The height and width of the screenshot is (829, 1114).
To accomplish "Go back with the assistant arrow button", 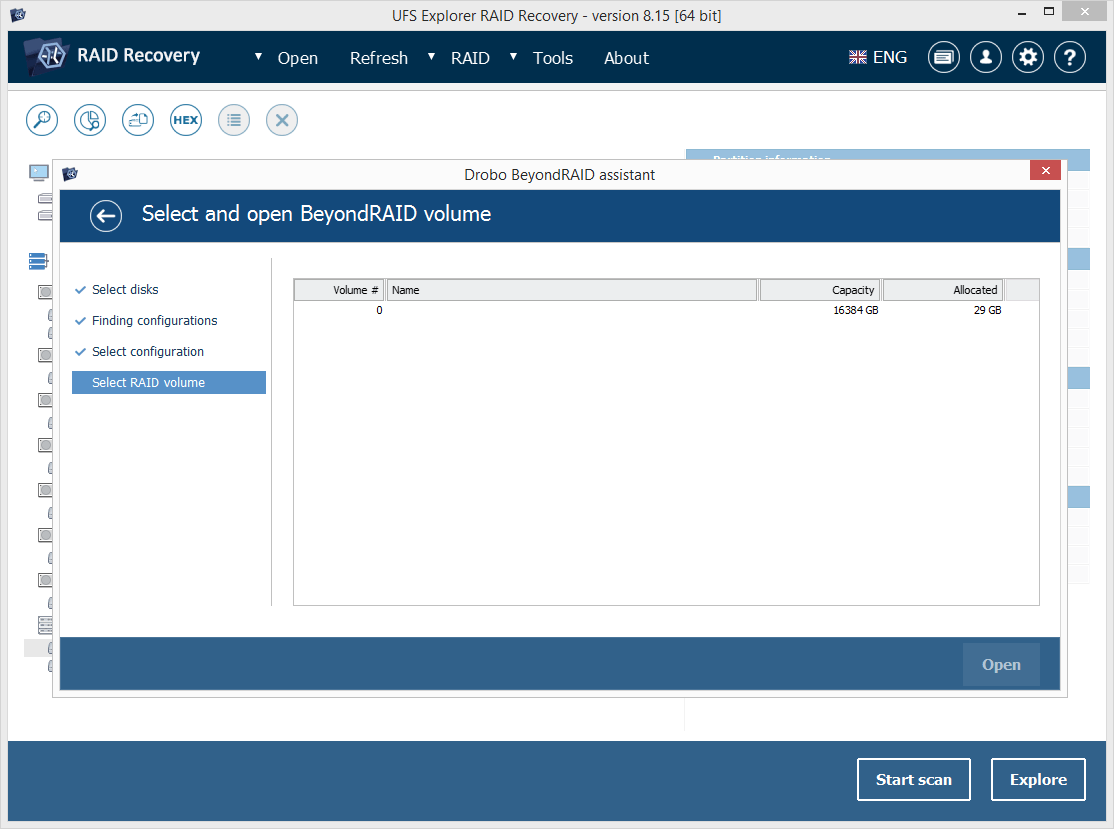I will 106,216.
